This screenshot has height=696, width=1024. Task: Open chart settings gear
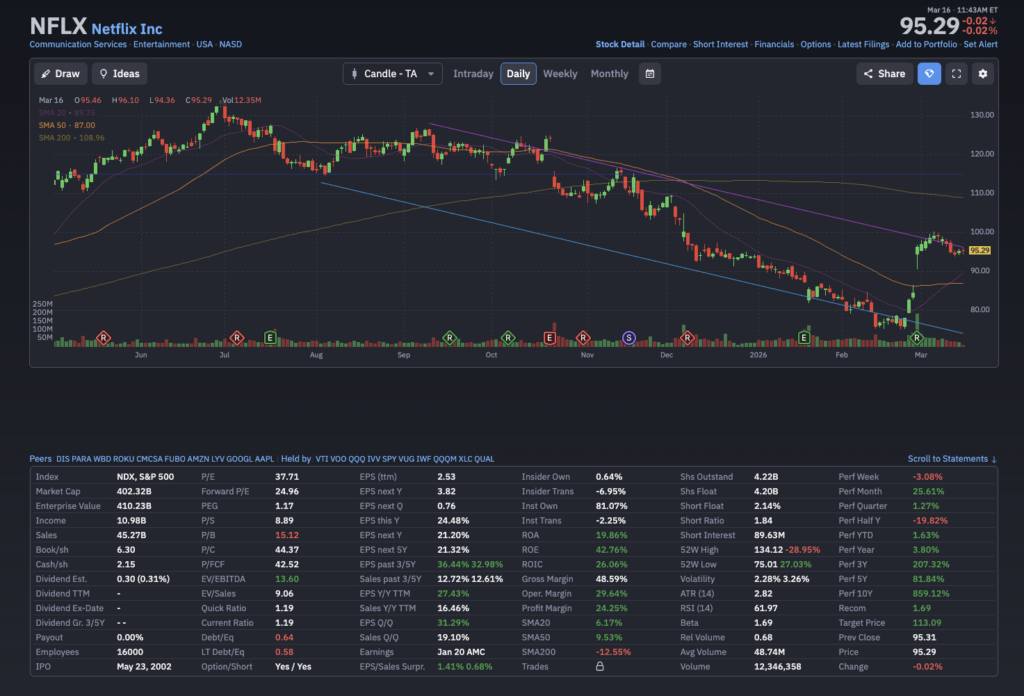(982, 74)
